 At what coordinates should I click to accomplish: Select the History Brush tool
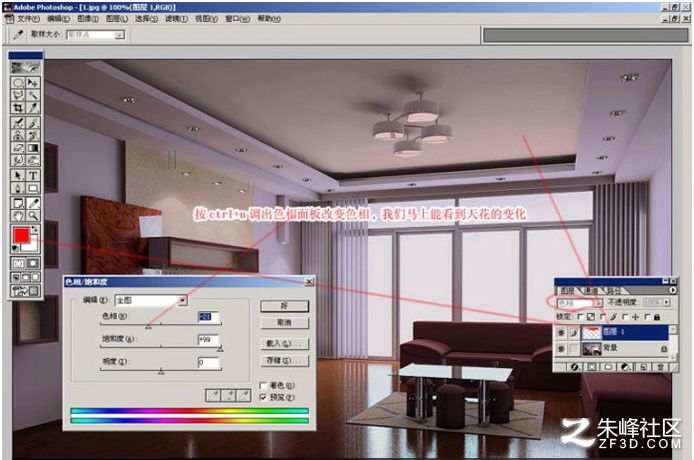click(x=33, y=135)
